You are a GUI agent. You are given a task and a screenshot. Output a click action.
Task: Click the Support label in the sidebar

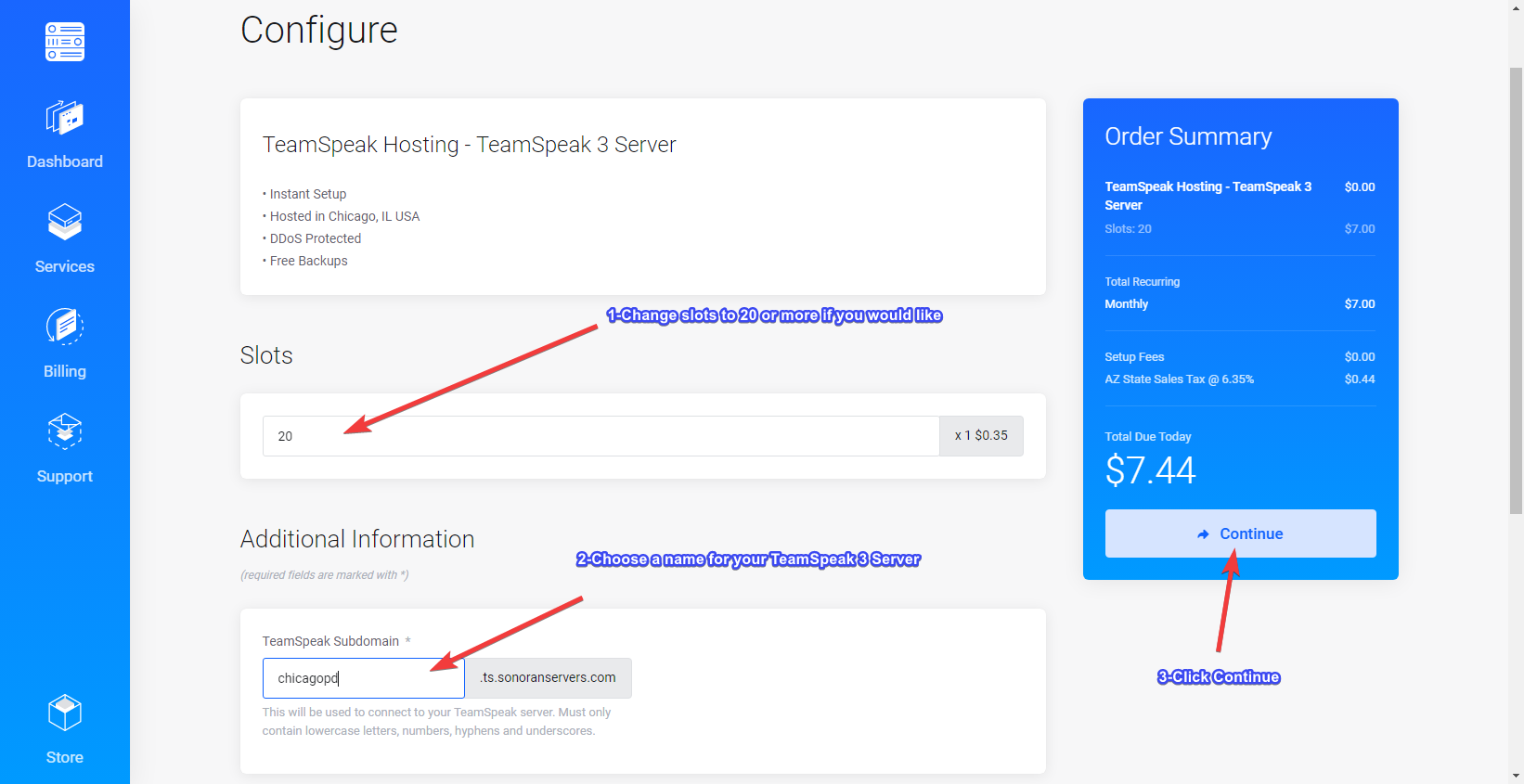65,476
